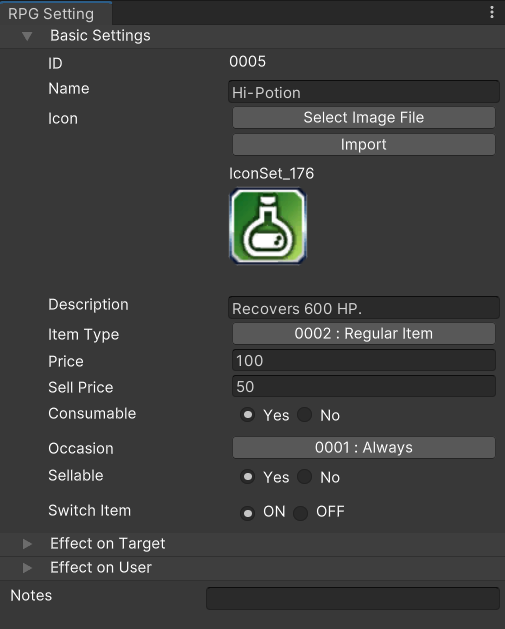Click the Sell Price field
Screen dimensions: 505x629
[x=363, y=386]
